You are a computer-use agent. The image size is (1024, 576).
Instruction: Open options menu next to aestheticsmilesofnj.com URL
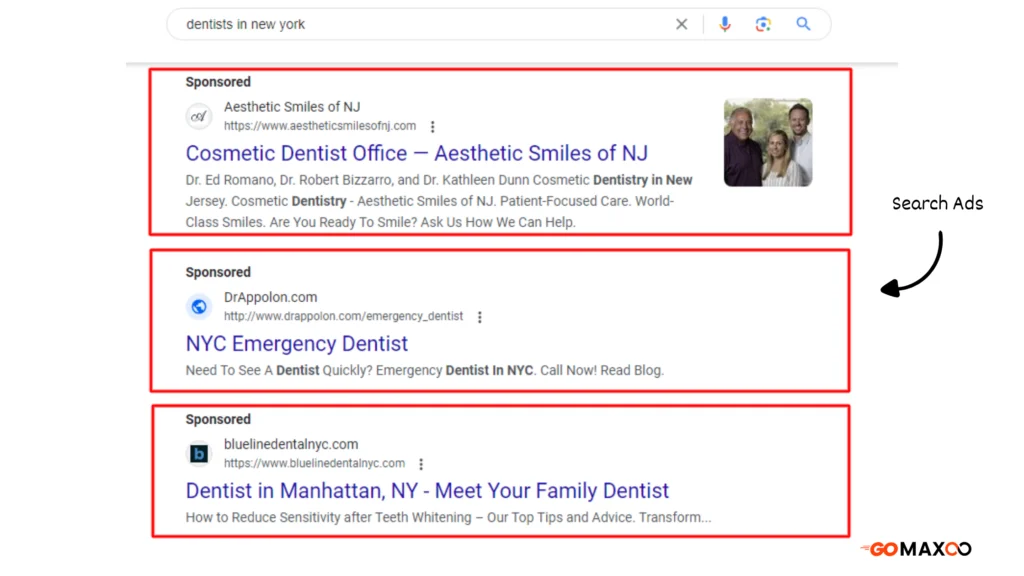click(x=432, y=127)
